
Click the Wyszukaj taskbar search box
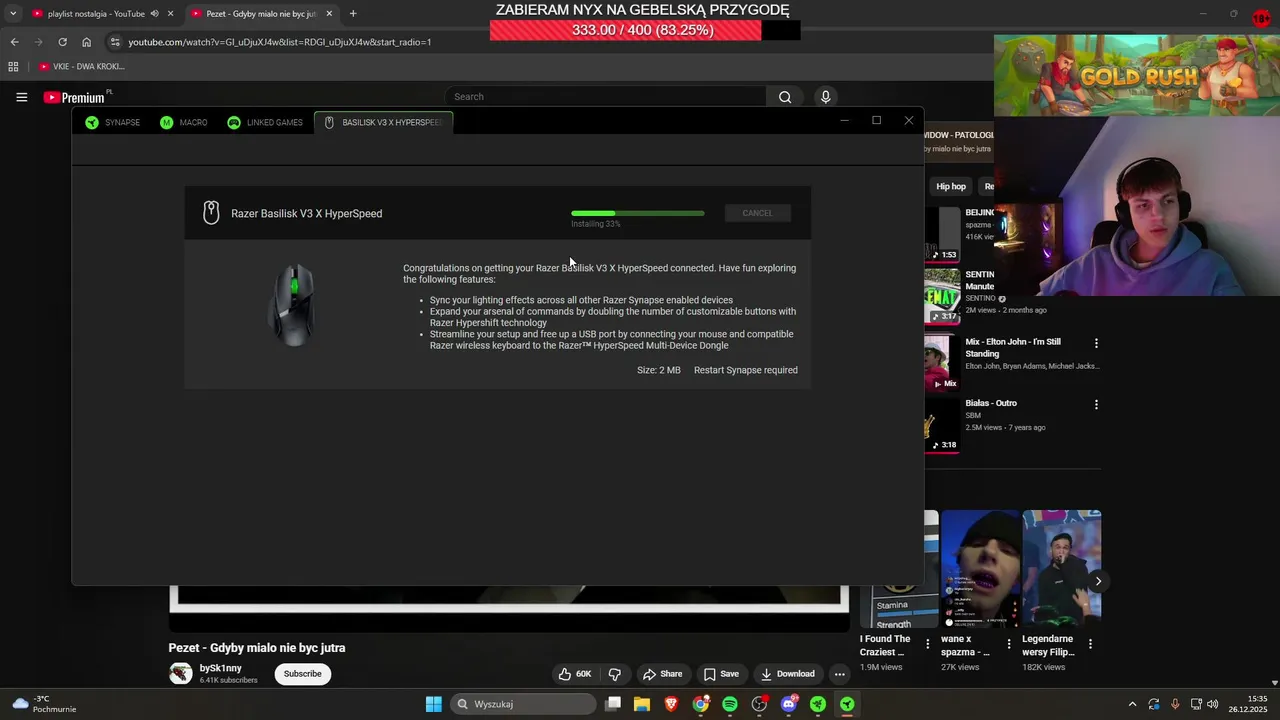(x=523, y=704)
